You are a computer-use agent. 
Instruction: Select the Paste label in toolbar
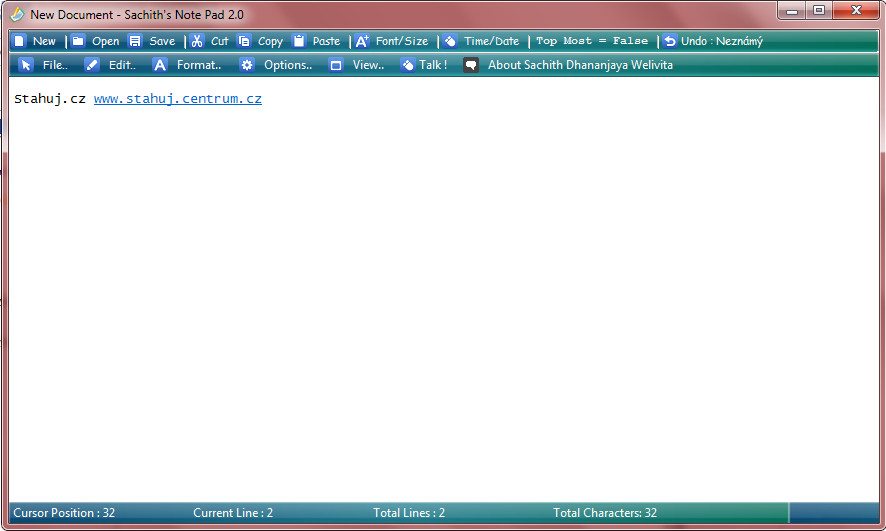point(326,41)
